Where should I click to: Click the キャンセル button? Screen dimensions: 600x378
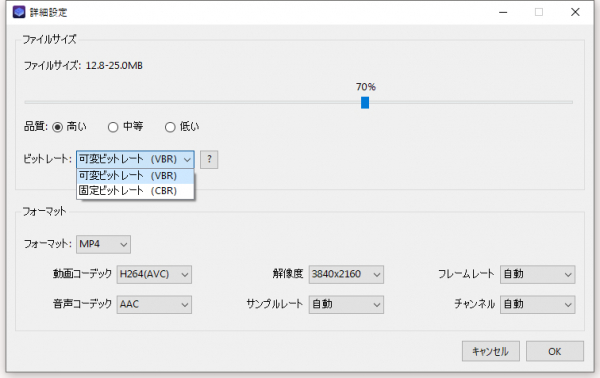click(x=491, y=351)
